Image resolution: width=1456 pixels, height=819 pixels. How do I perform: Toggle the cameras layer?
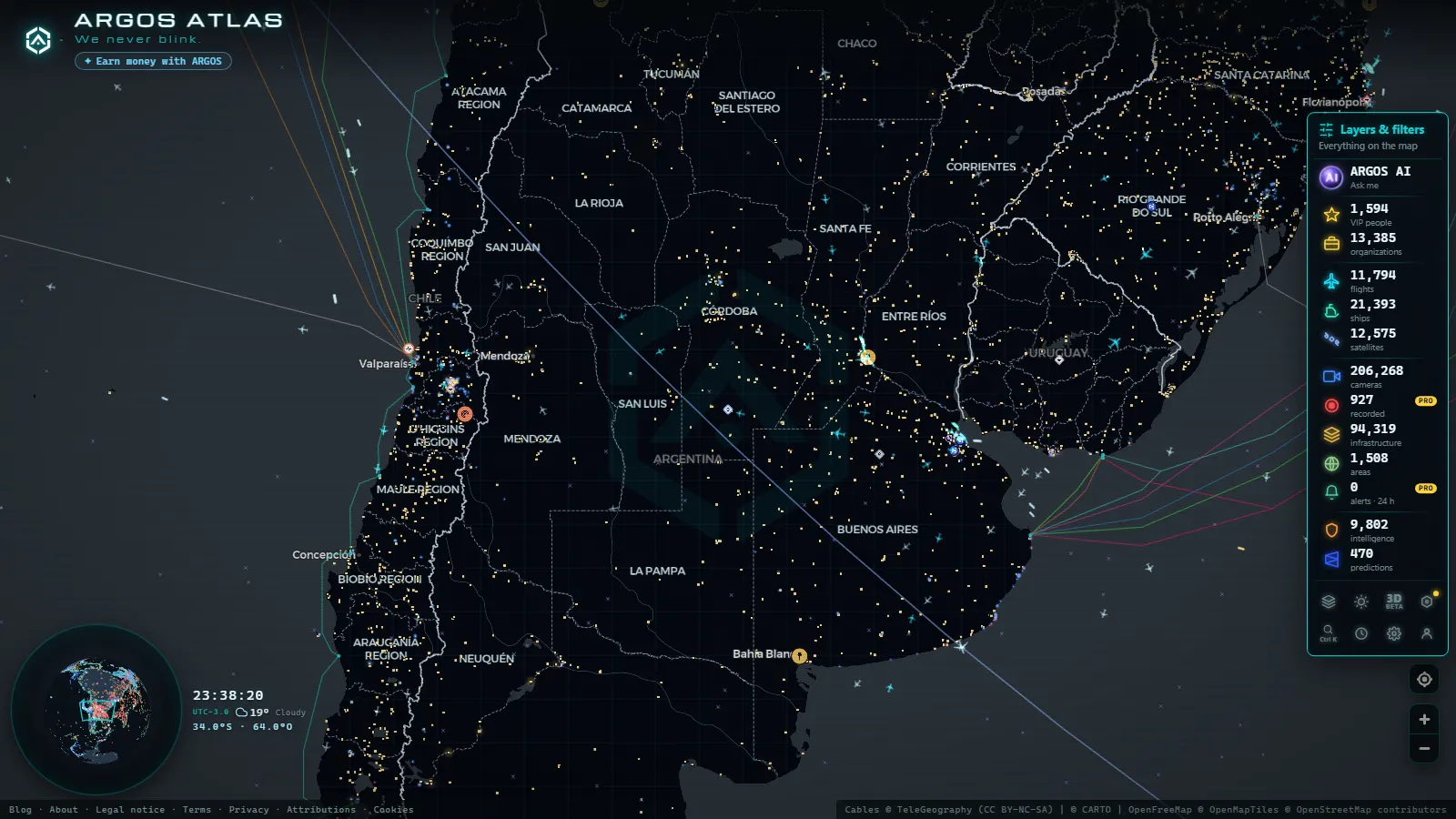pyautogui.click(x=1377, y=376)
